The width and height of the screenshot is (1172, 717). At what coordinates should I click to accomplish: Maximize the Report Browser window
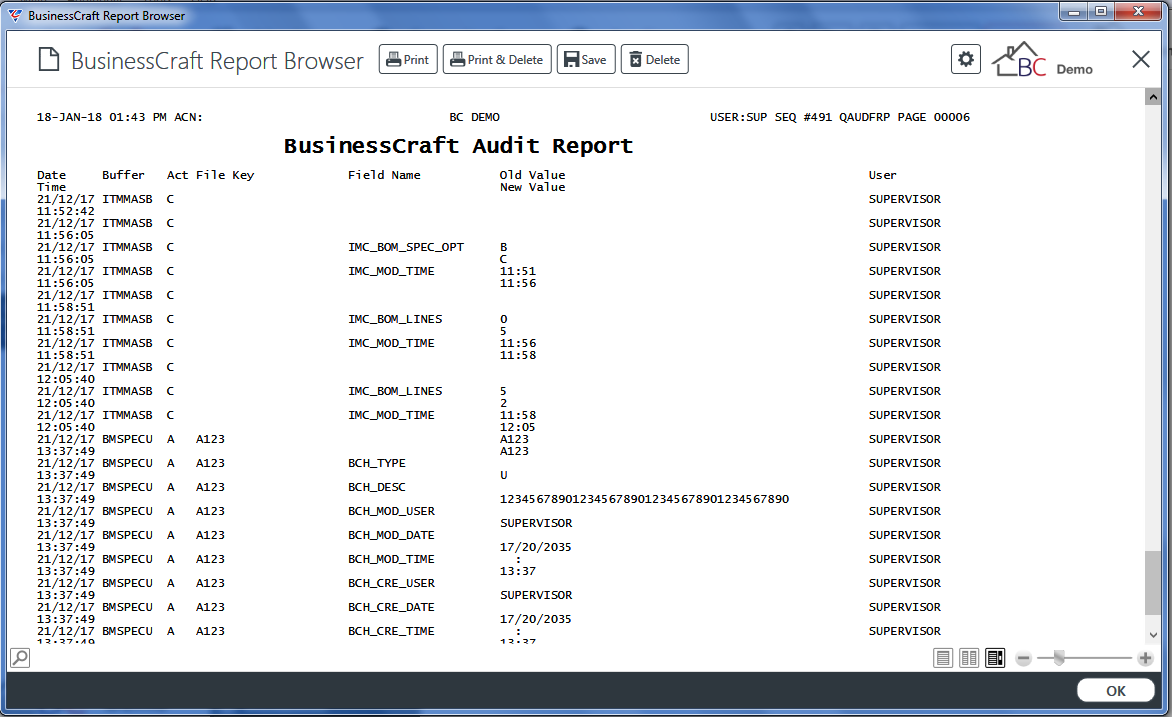click(x=1101, y=12)
